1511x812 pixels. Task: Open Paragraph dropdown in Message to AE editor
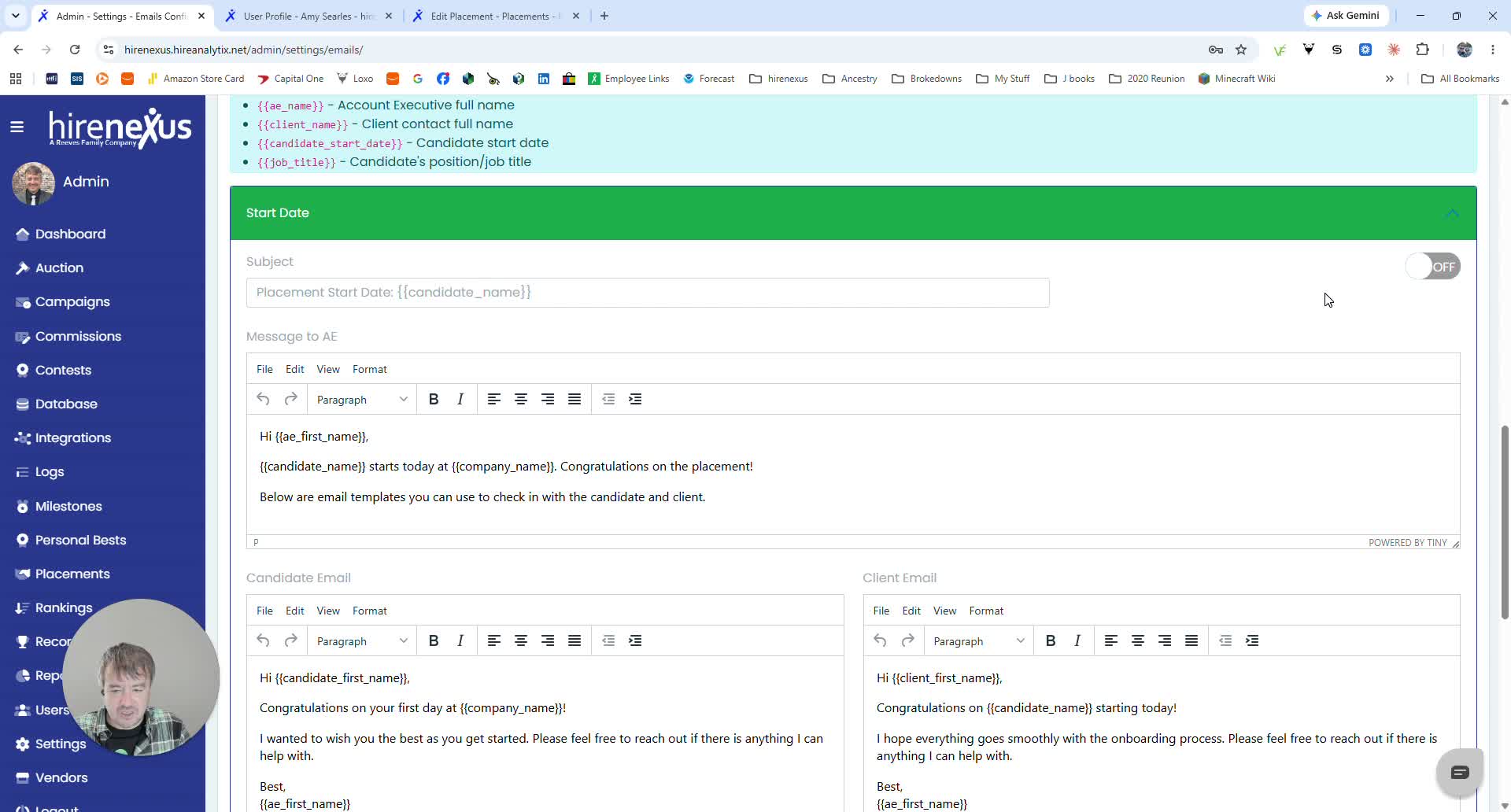pyautogui.click(x=361, y=400)
